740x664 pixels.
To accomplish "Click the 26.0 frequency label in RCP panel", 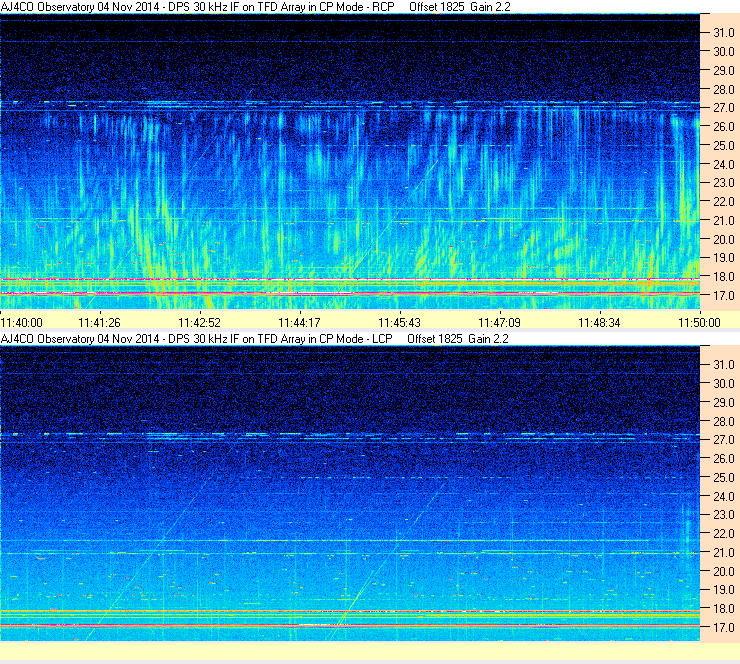I will [x=724, y=127].
